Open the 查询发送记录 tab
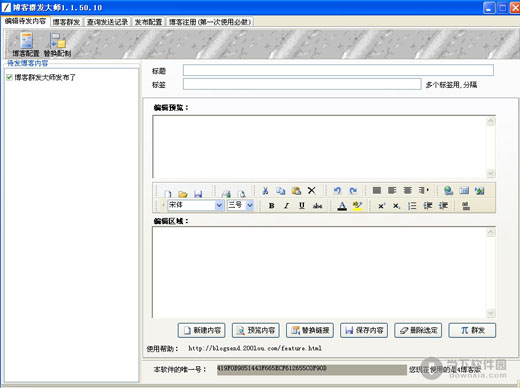The image size is (520, 388). [x=107, y=22]
